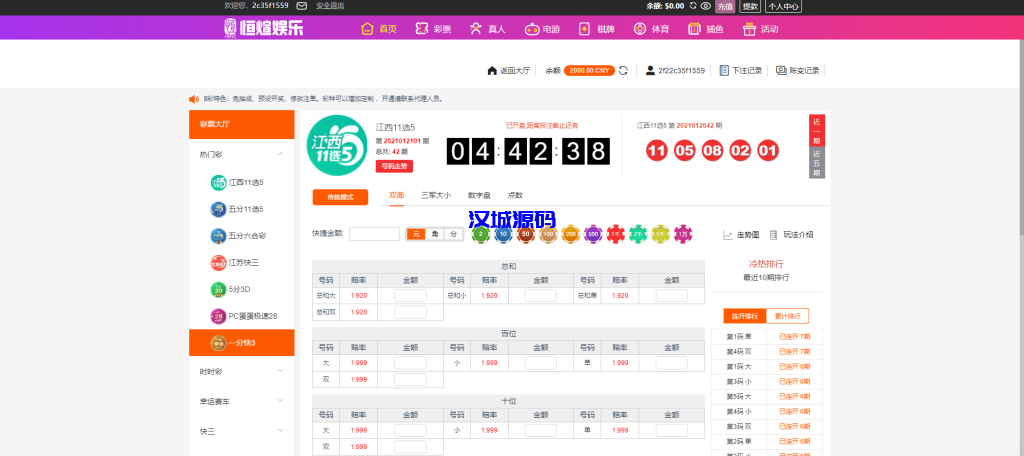Open the 走势图 trend chart icon

[728, 234]
